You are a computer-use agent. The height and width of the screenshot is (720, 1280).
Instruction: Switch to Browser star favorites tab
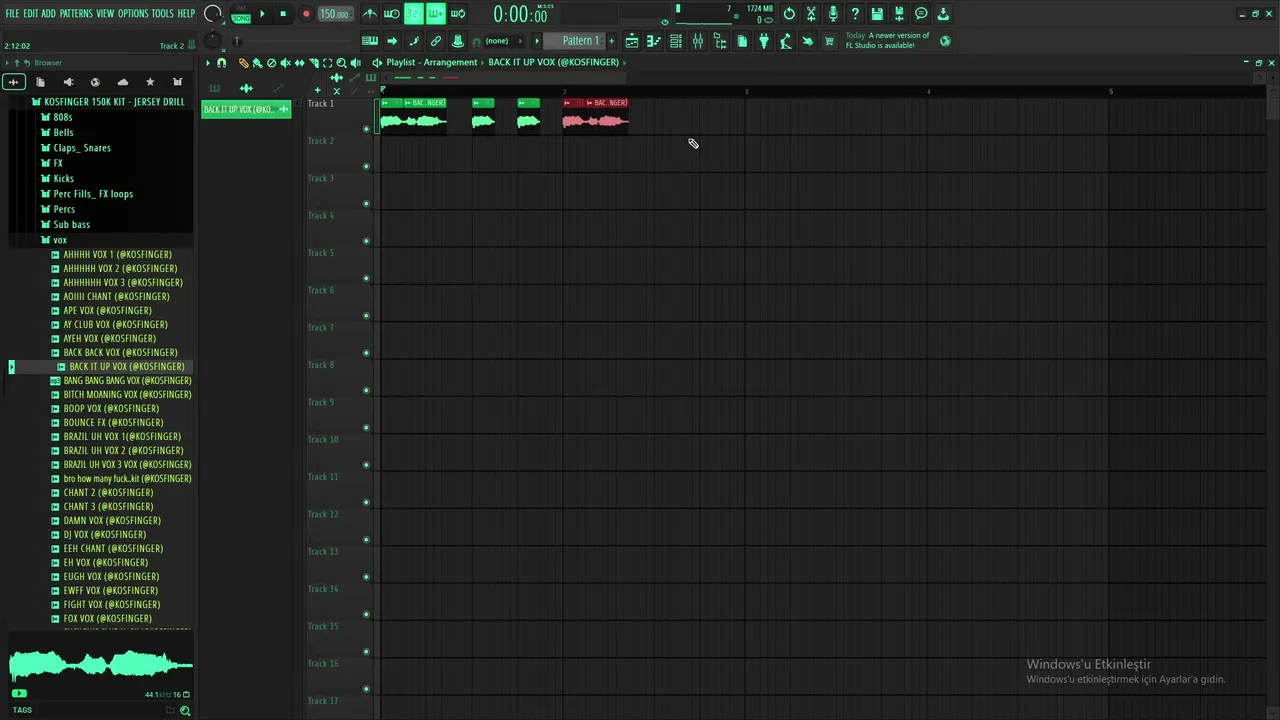click(x=150, y=82)
